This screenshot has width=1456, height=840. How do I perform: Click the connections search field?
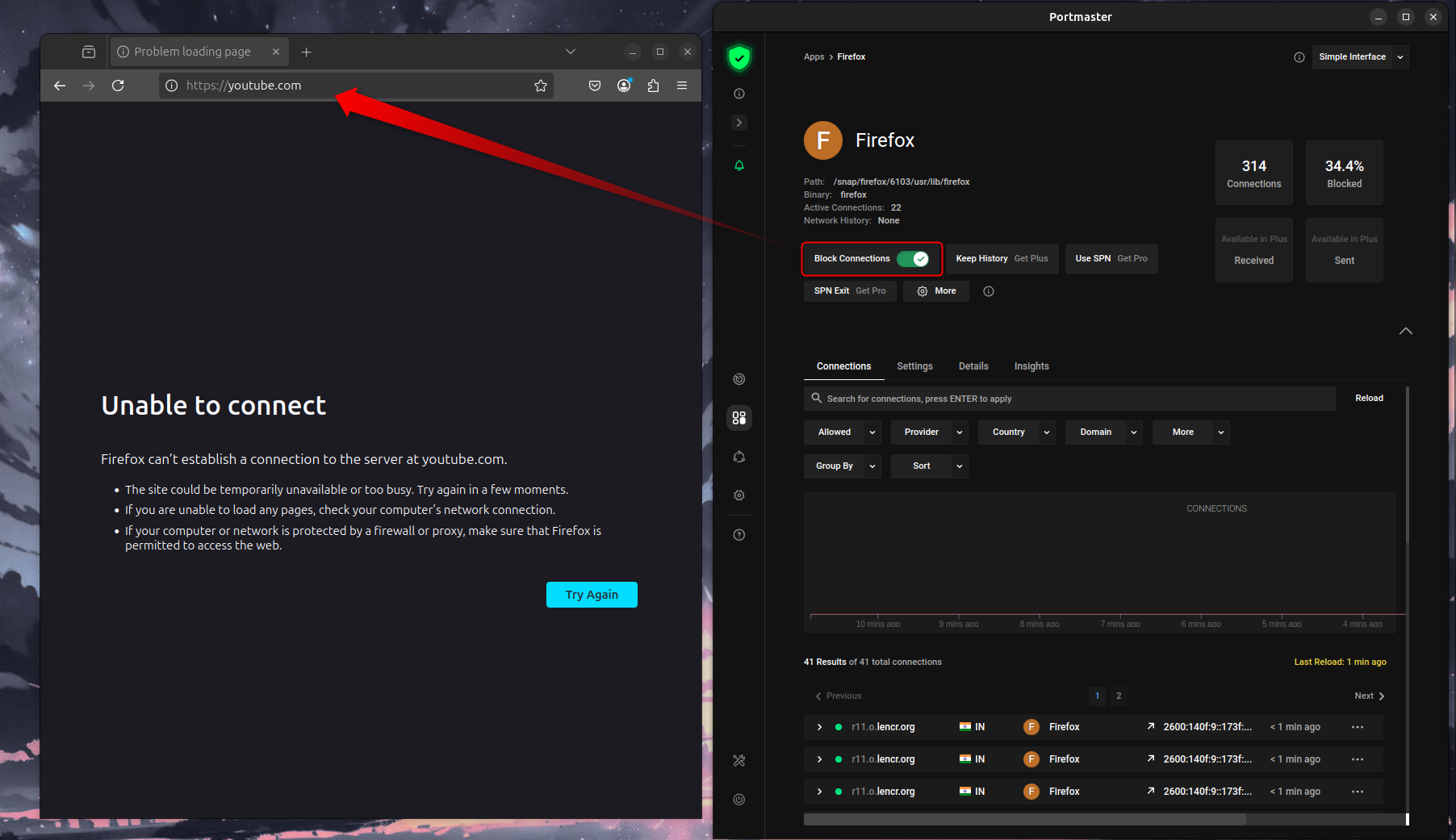point(1069,399)
